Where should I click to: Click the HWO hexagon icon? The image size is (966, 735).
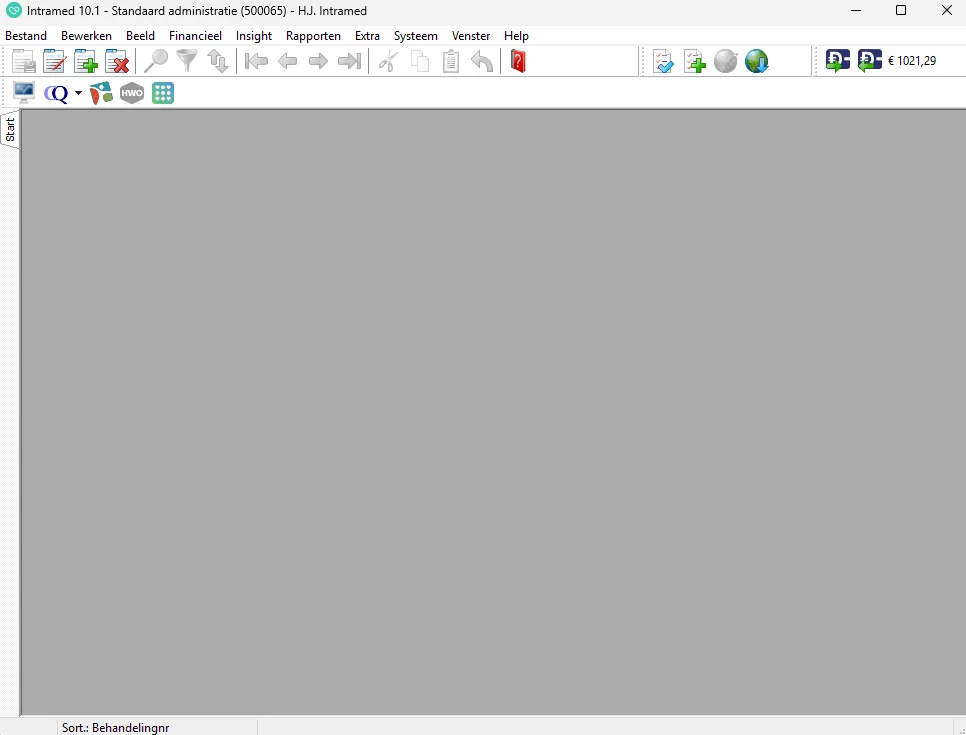132,93
